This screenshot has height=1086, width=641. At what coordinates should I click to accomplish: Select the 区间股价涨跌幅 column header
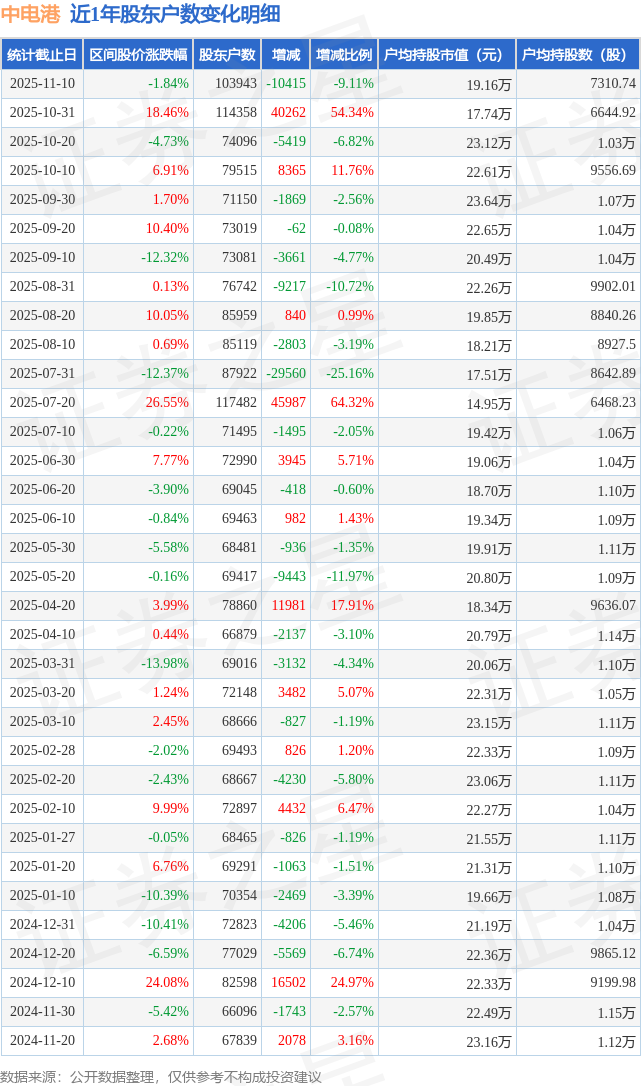tap(136, 55)
